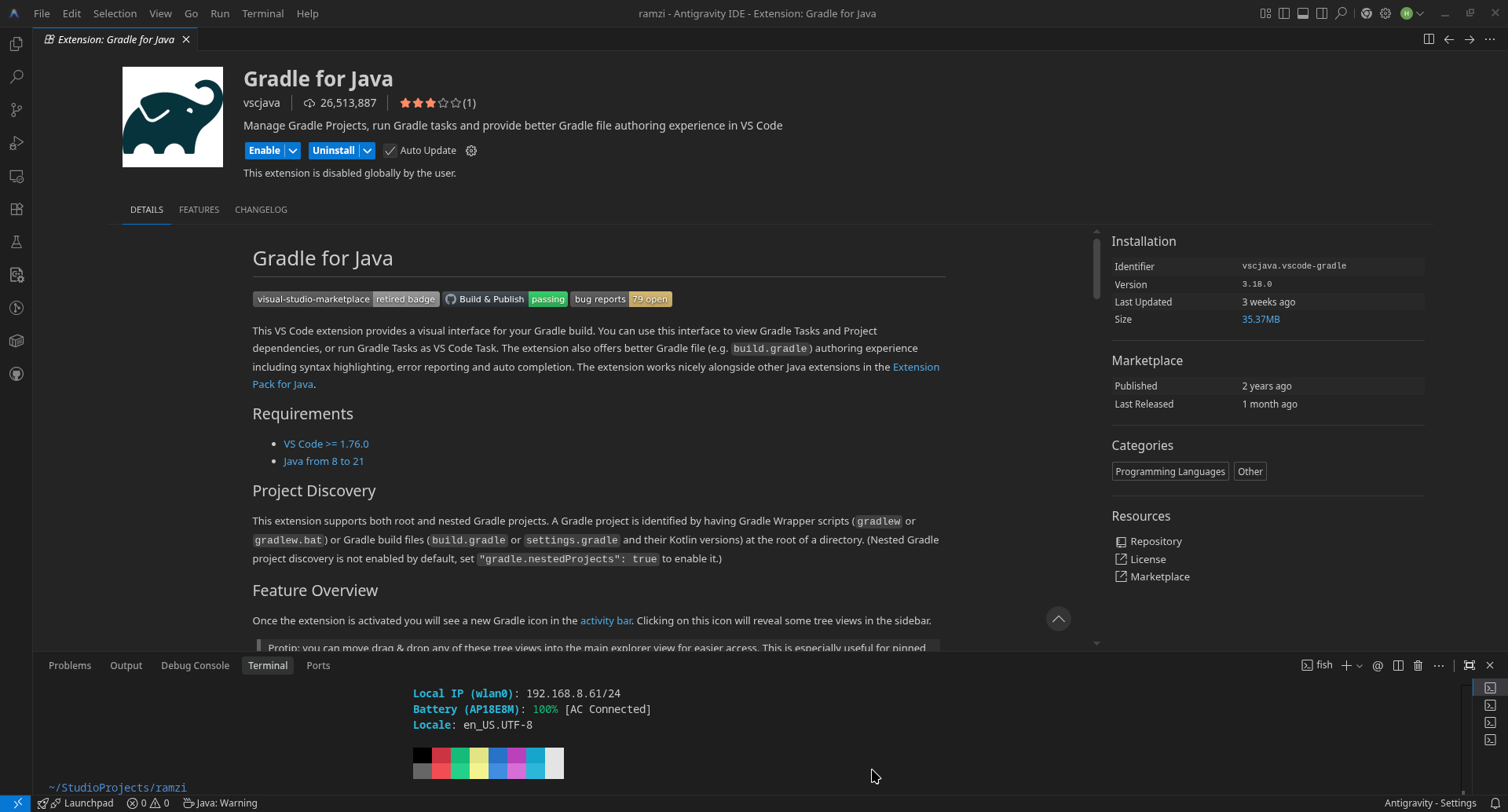Viewport: 1508px width, 812px height.
Task: Open the Source Control view
Action: 16,110
